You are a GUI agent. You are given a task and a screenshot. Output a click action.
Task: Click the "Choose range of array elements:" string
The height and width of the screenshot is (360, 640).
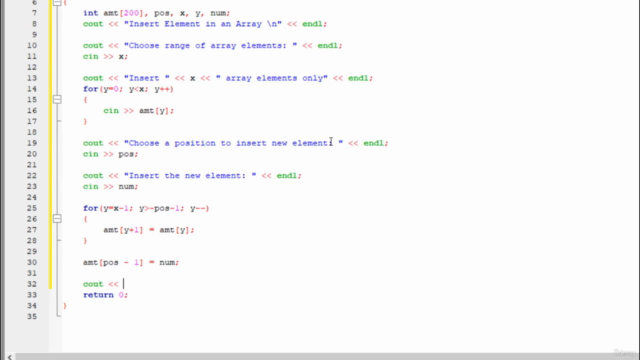pos(211,46)
